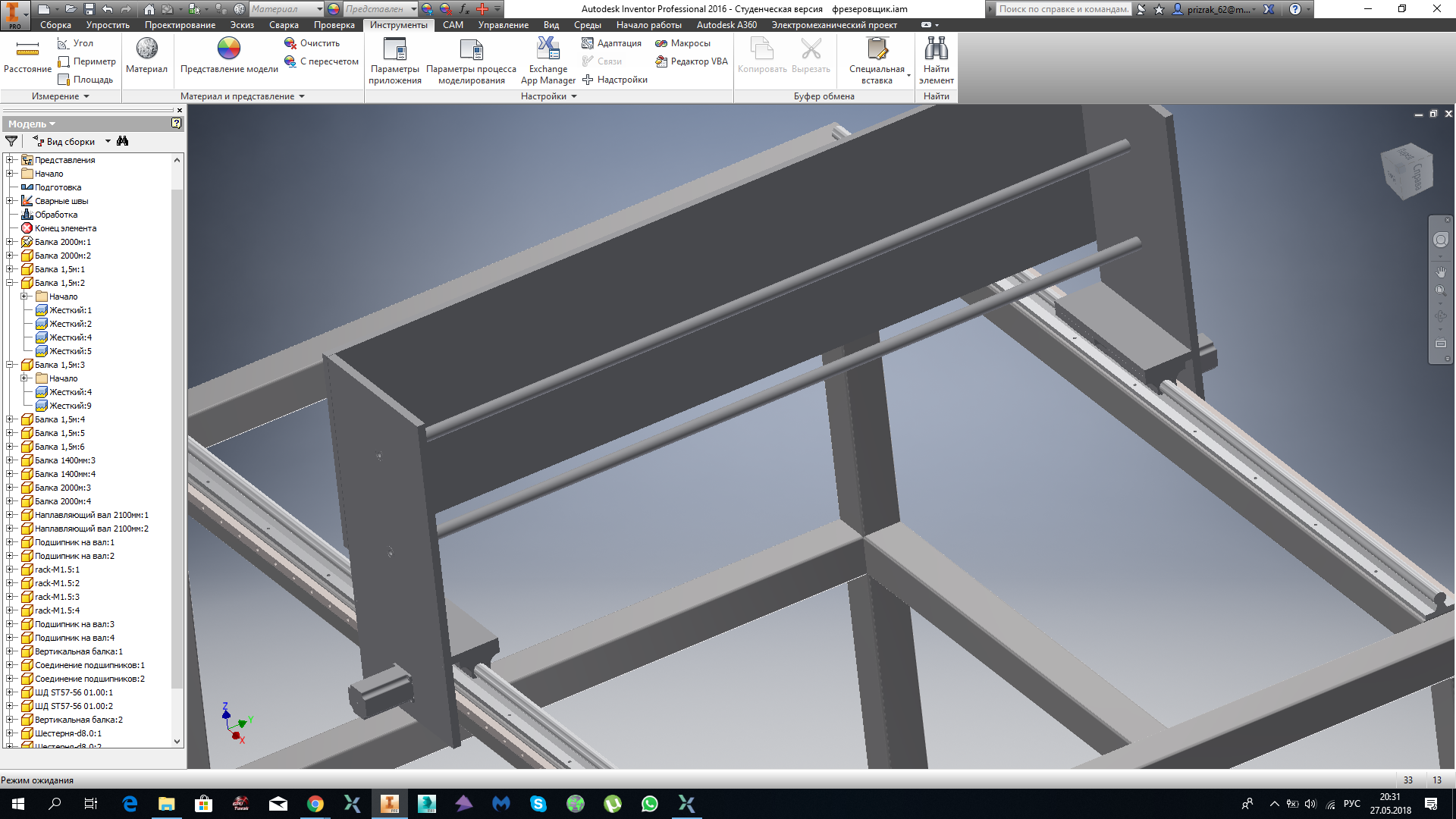
Task: Open the Адаптация customize tool
Action: click(x=611, y=43)
